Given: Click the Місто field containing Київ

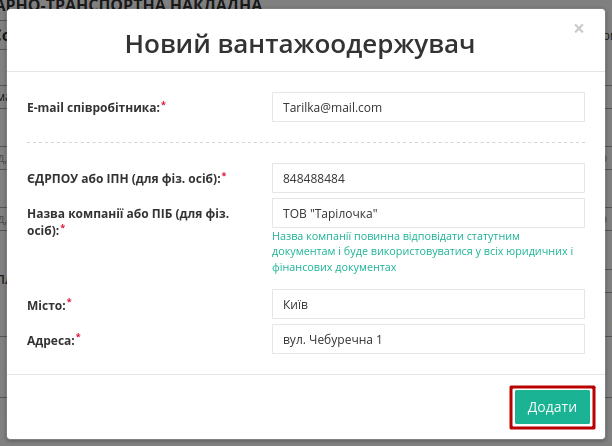Looking at the screenshot, I should (x=428, y=304).
